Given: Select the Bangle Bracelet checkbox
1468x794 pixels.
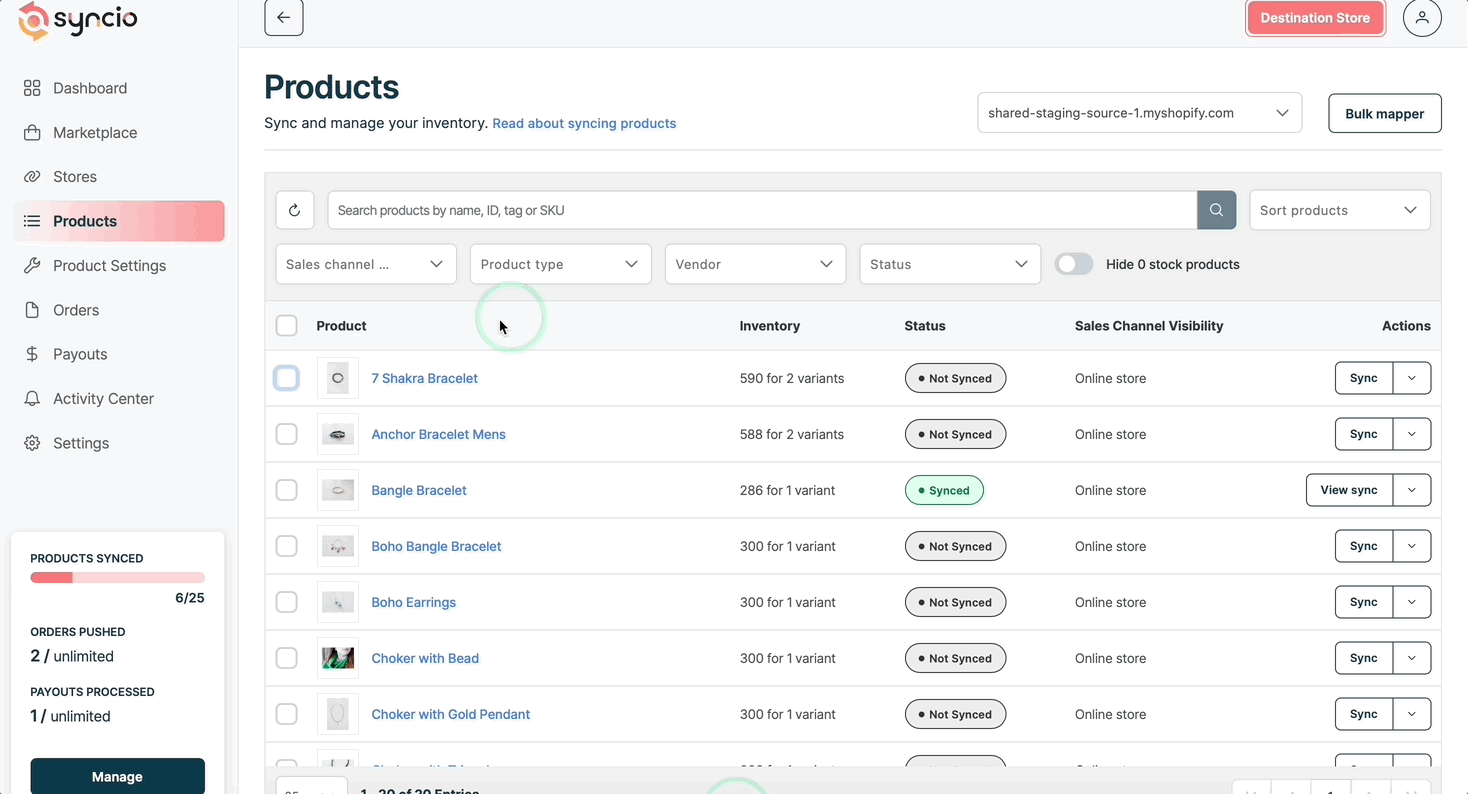Looking at the screenshot, I should tap(287, 490).
